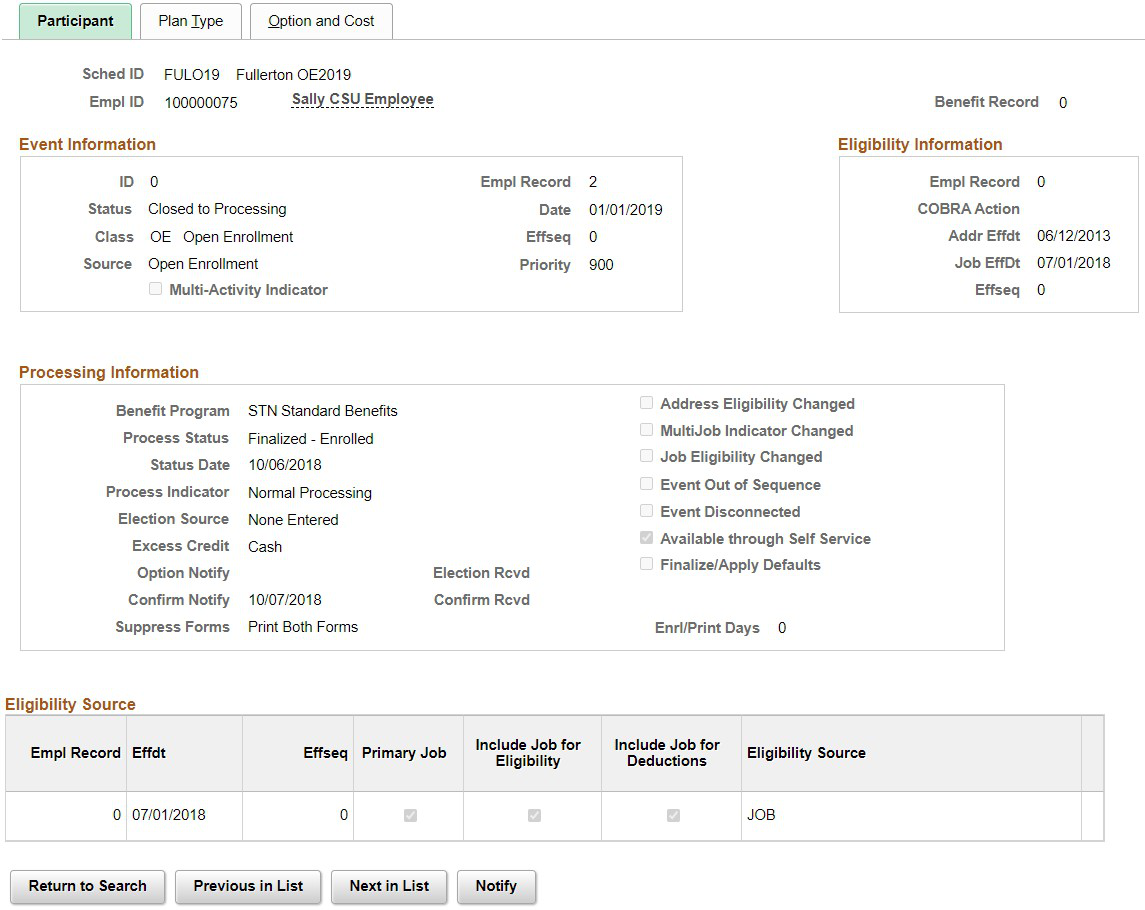Image resolution: width=1145 pixels, height=910 pixels.
Task: Go to Next in List
Action: 389,886
